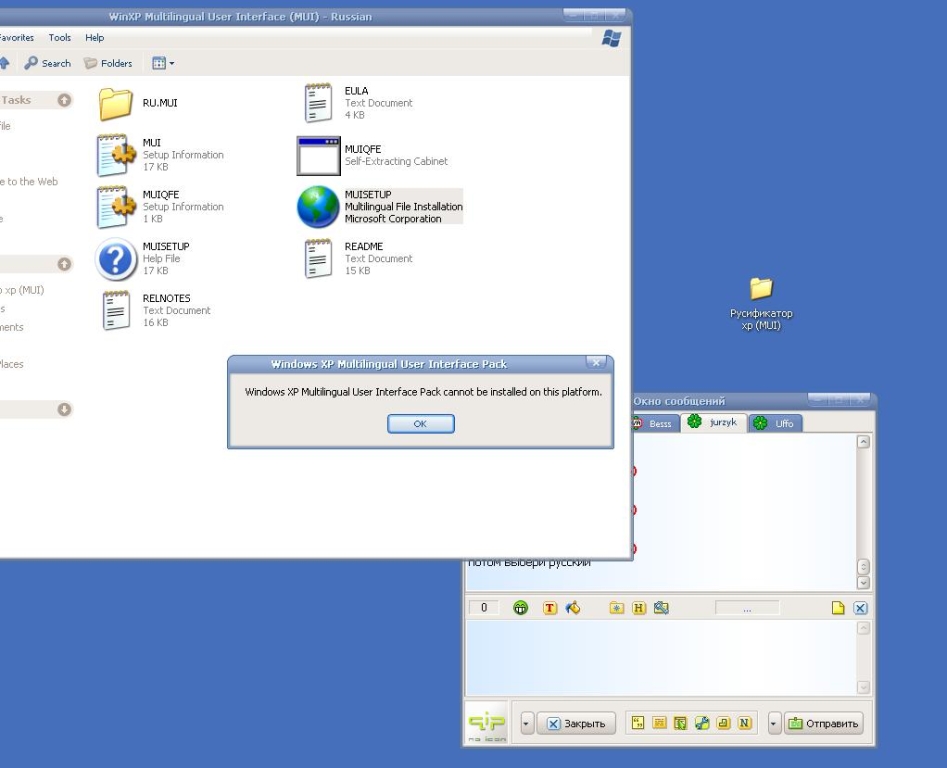Click the Explorer Up arrow toolbar button
Viewport: 947px width, 768px height.
[x=4, y=63]
